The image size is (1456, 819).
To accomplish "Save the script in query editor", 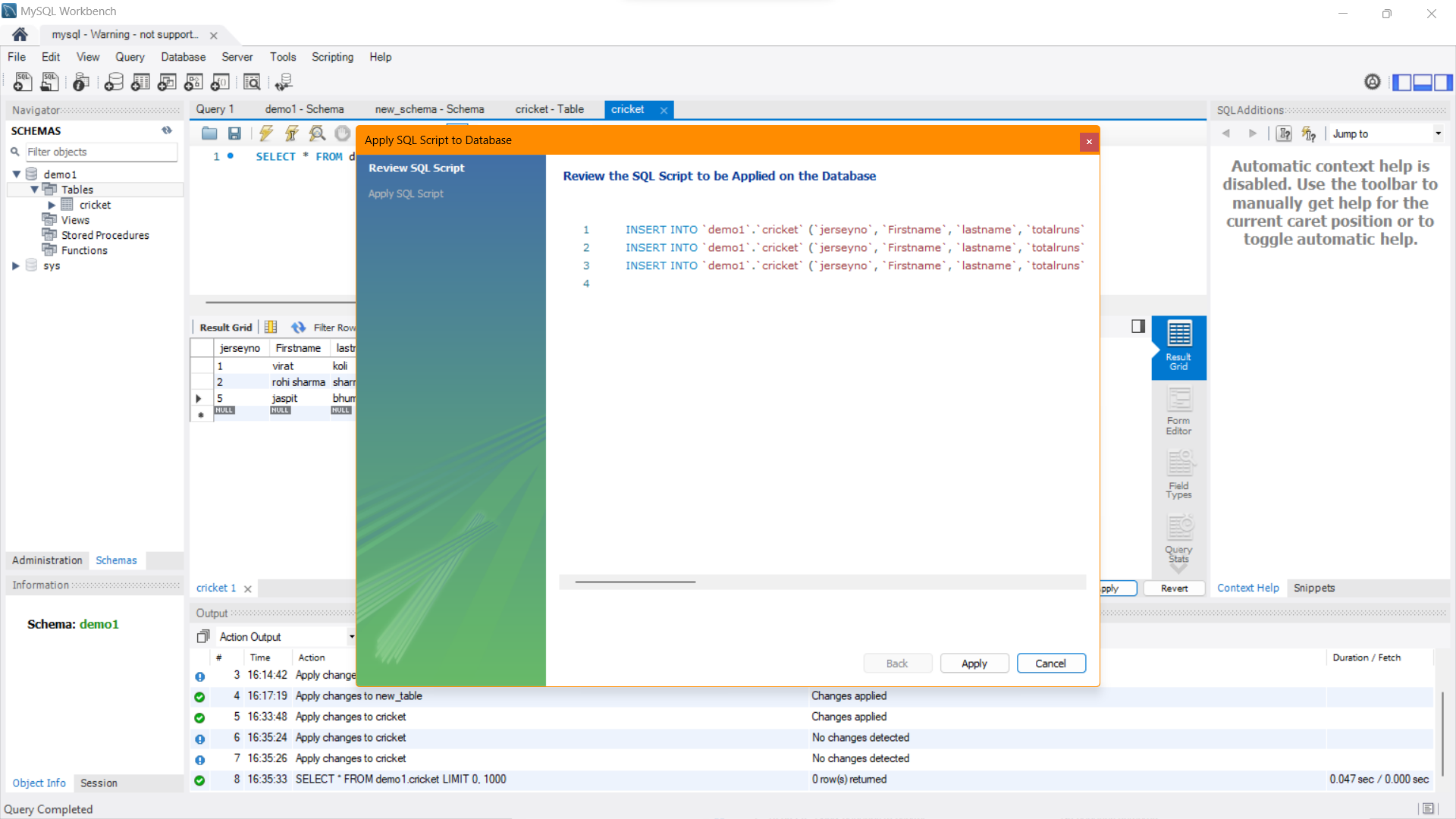I will point(235,133).
